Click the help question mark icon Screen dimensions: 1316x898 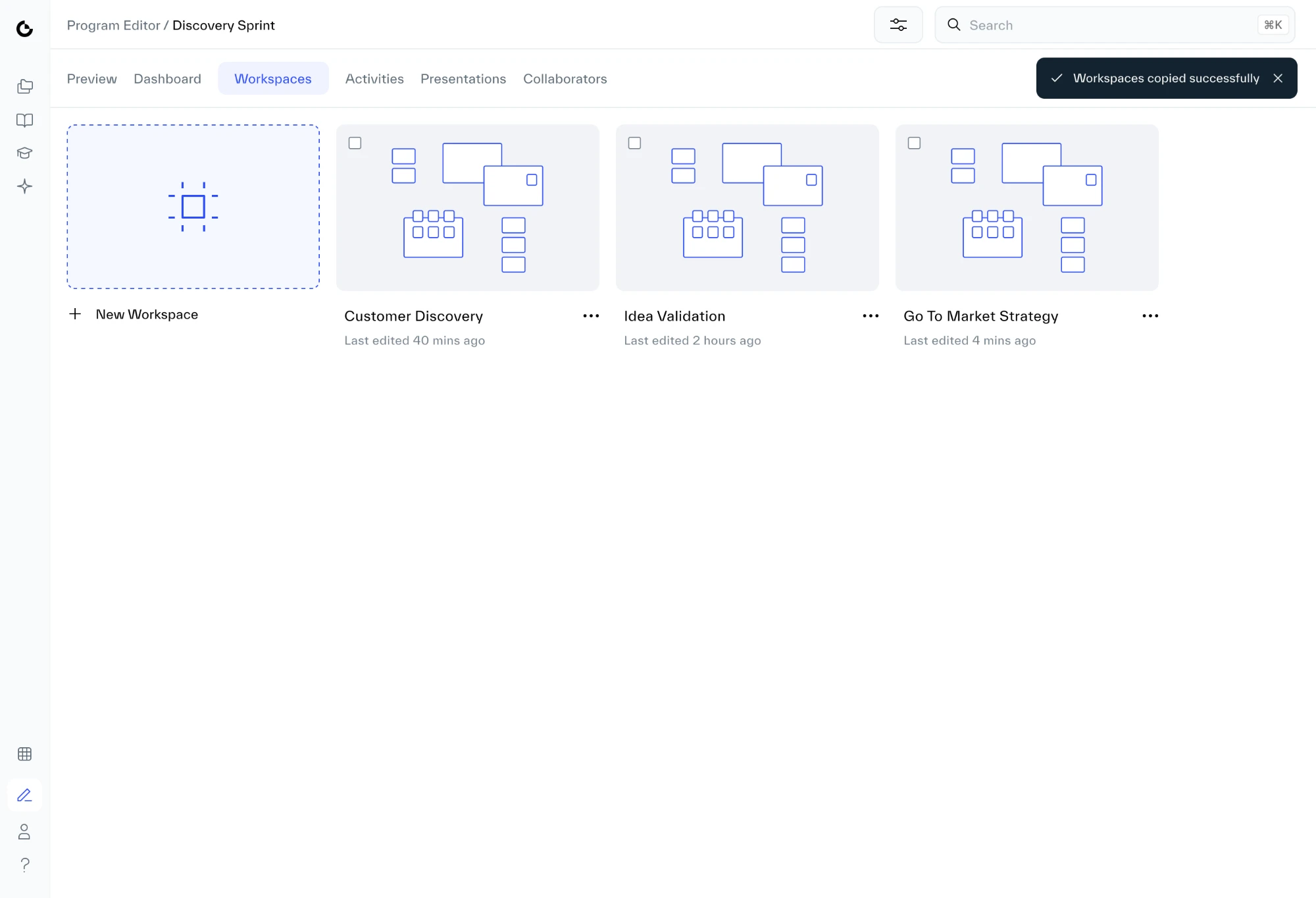click(x=24, y=864)
